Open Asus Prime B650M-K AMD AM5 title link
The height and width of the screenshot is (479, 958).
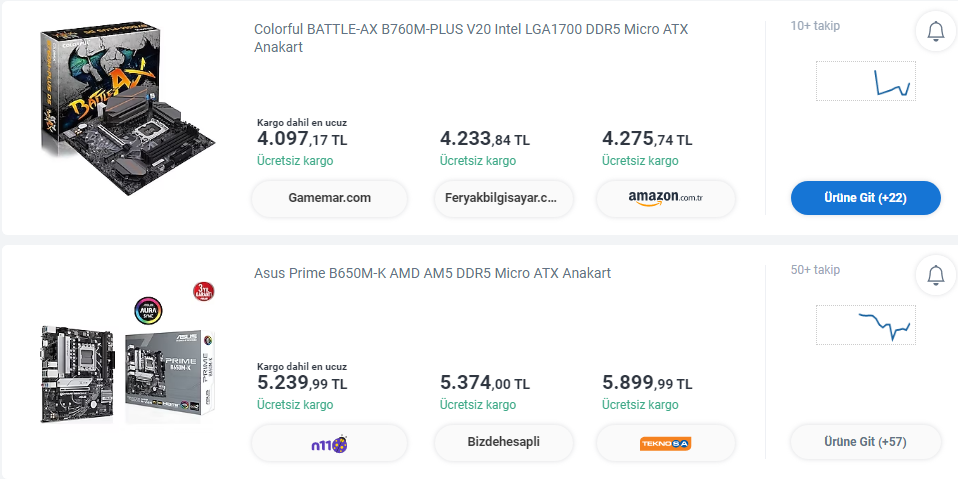(432, 273)
